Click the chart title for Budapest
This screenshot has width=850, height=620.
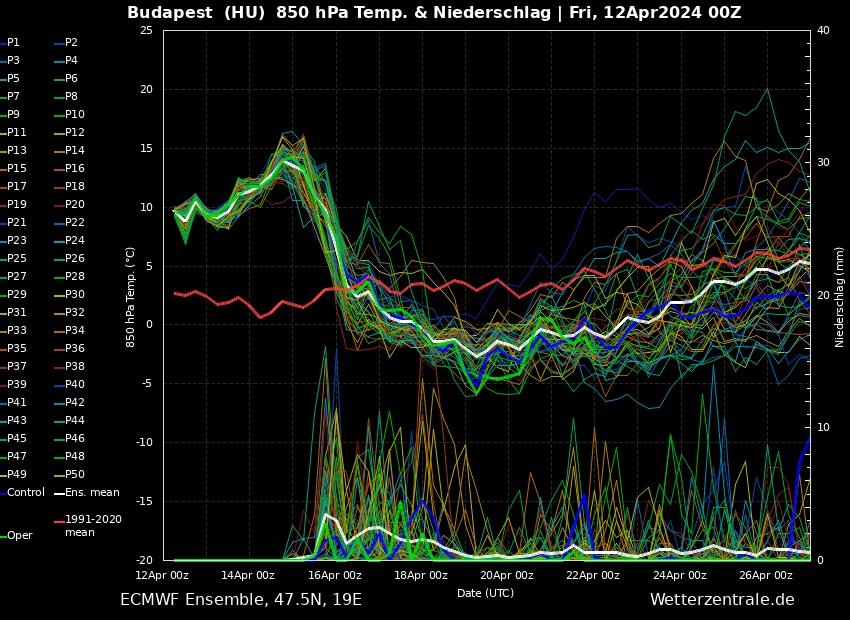pos(433,12)
